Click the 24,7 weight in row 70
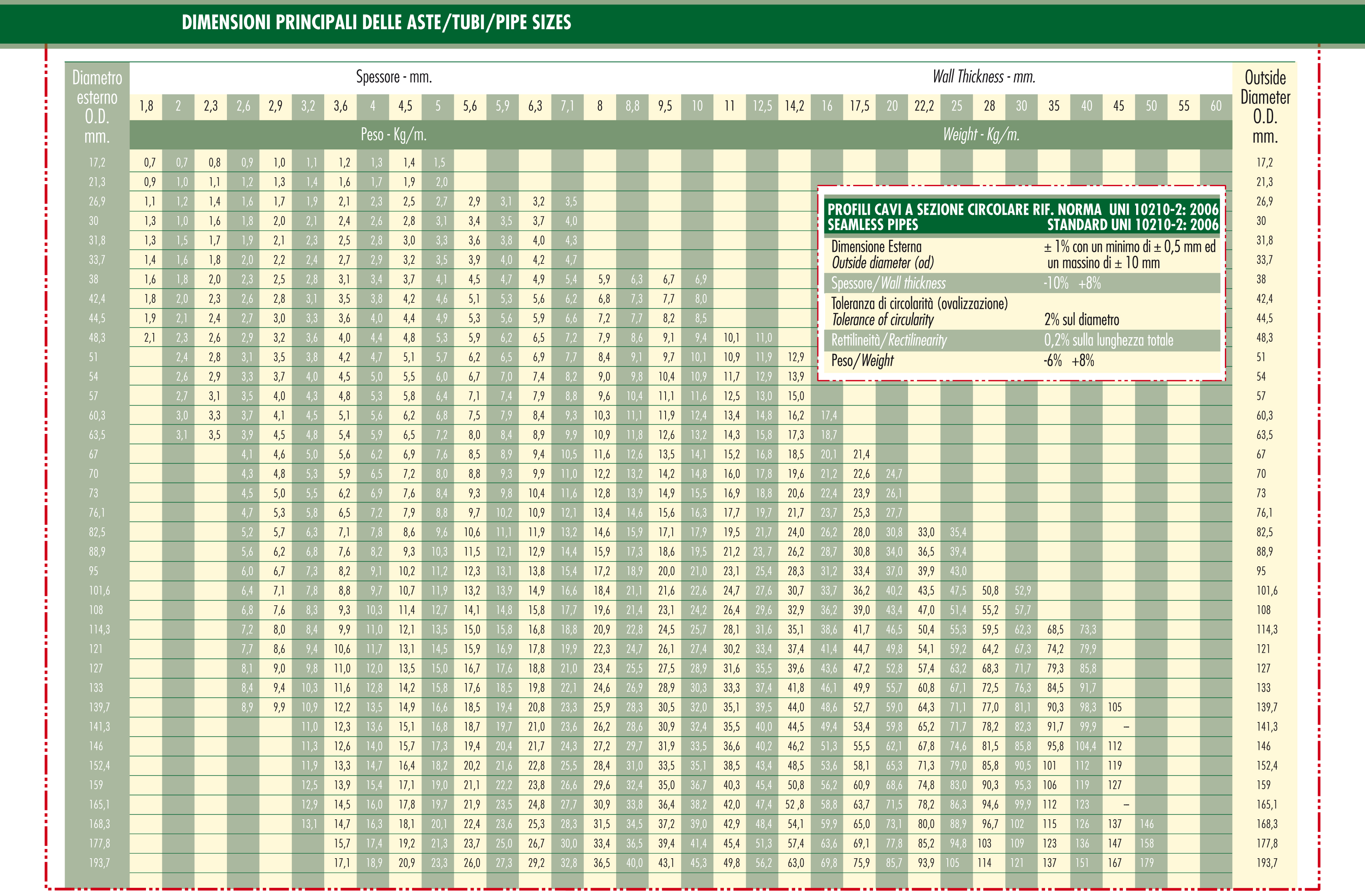1365x896 pixels. tap(894, 474)
